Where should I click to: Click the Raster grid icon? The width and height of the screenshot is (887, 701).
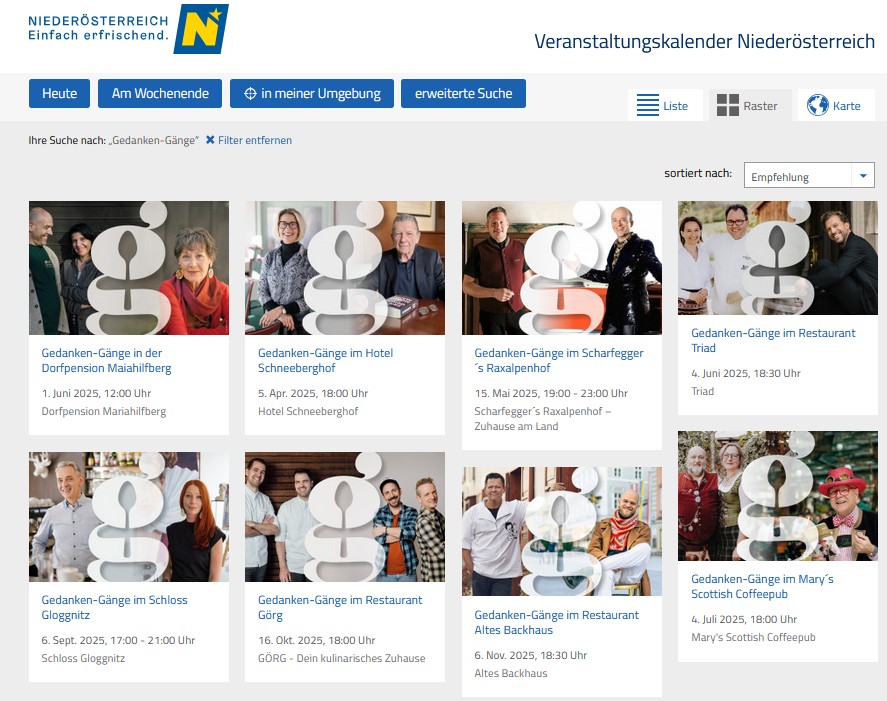coord(727,105)
